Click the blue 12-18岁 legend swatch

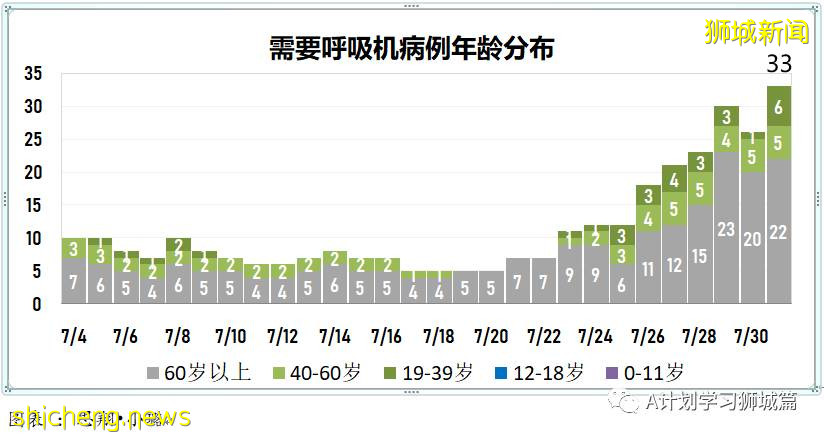tap(501, 373)
